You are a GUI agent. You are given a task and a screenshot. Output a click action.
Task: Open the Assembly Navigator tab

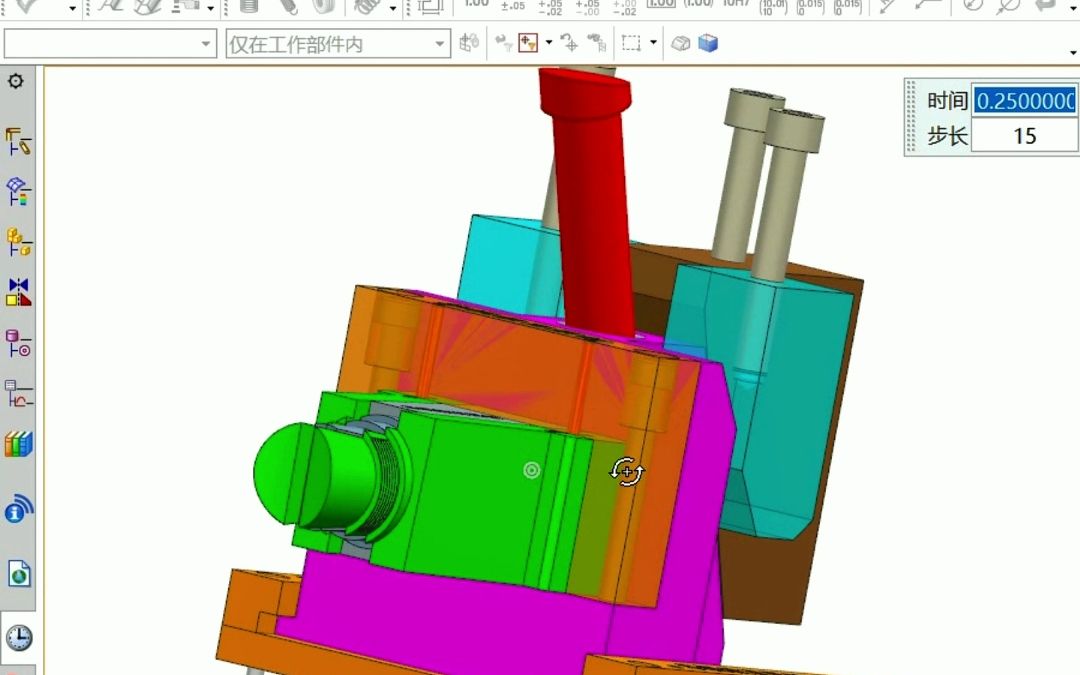pos(18,142)
